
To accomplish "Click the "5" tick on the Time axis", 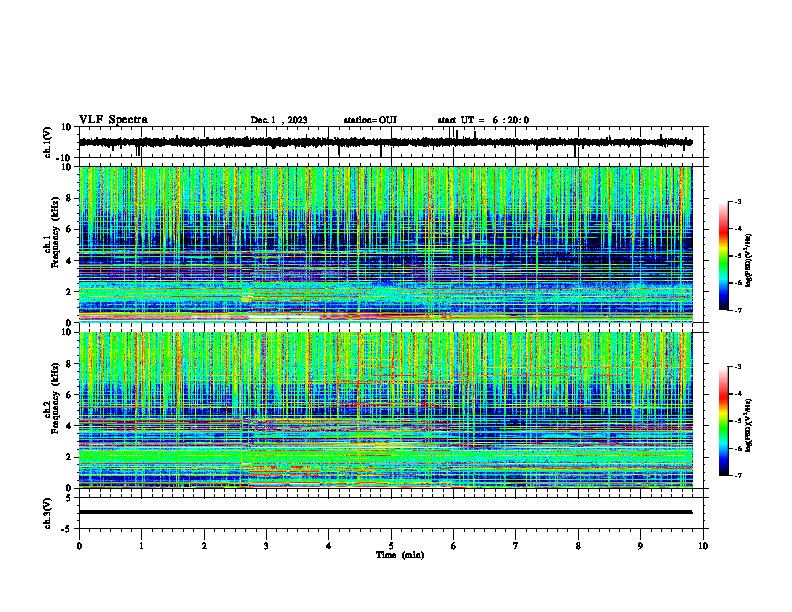I will coord(391,546).
